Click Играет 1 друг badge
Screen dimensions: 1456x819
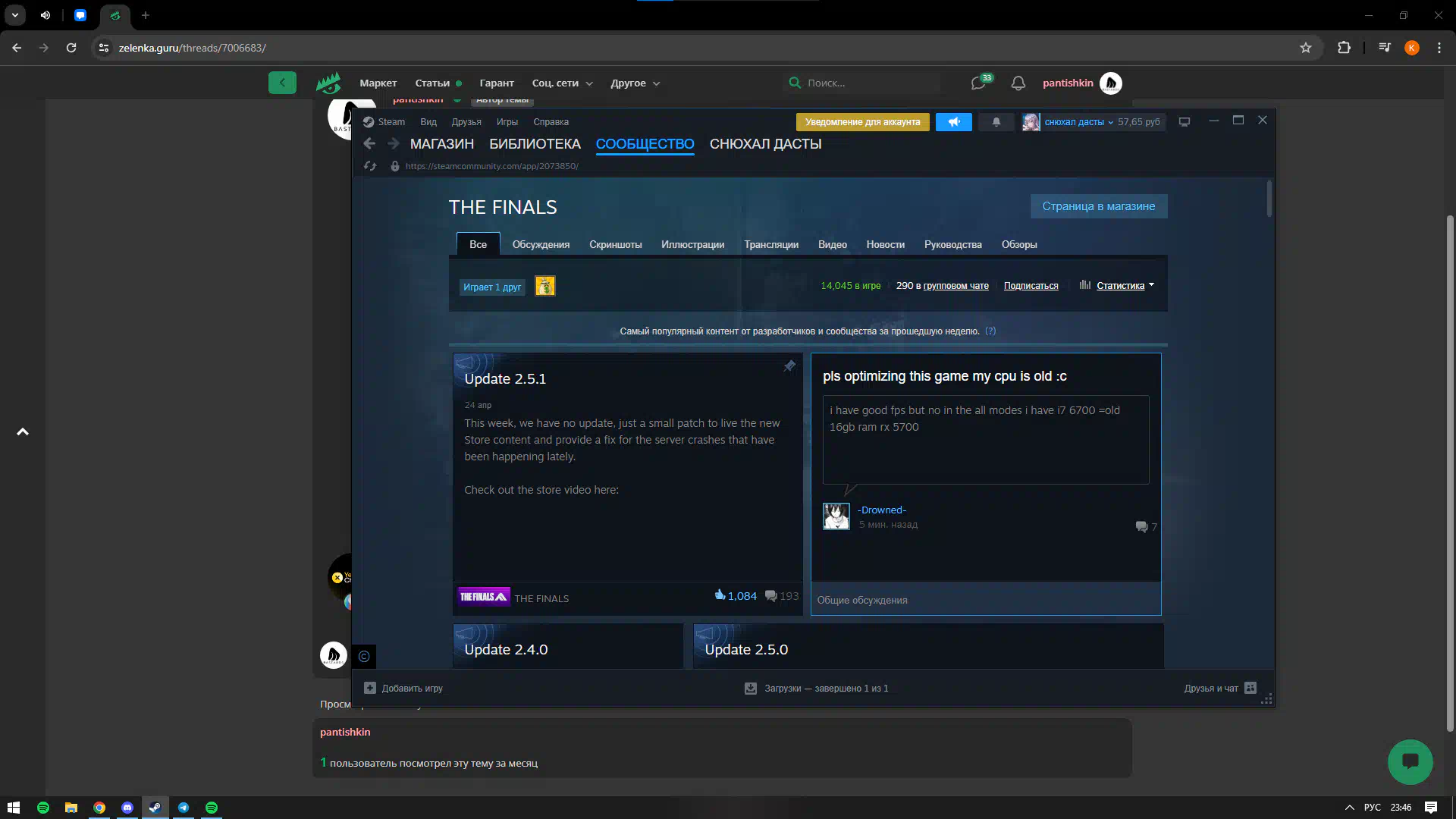pos(492,287)
